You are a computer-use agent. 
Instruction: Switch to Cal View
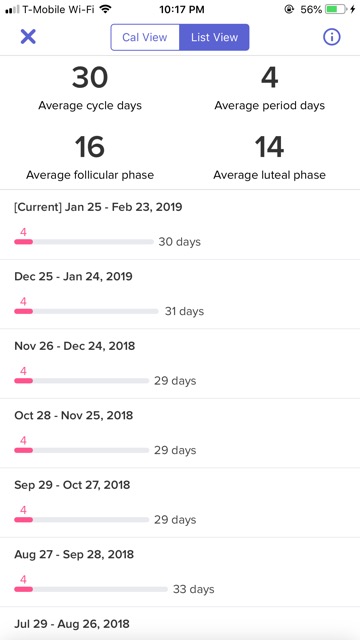click(145, 37)
